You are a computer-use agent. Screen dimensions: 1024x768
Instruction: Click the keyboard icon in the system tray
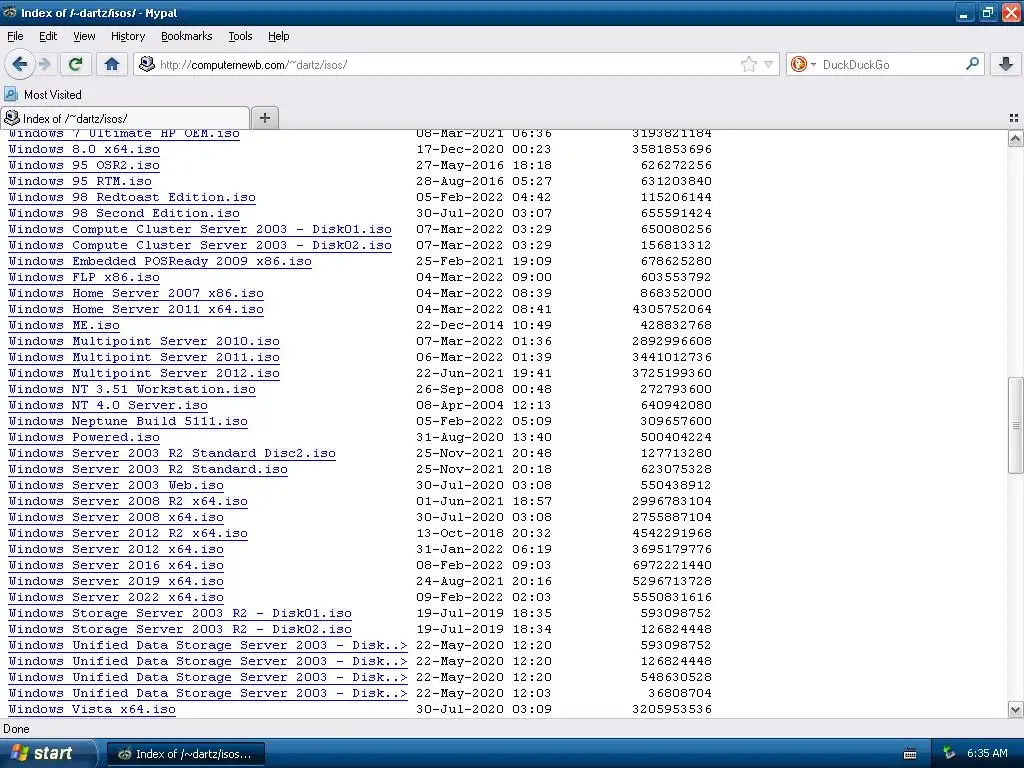(910, 754)
